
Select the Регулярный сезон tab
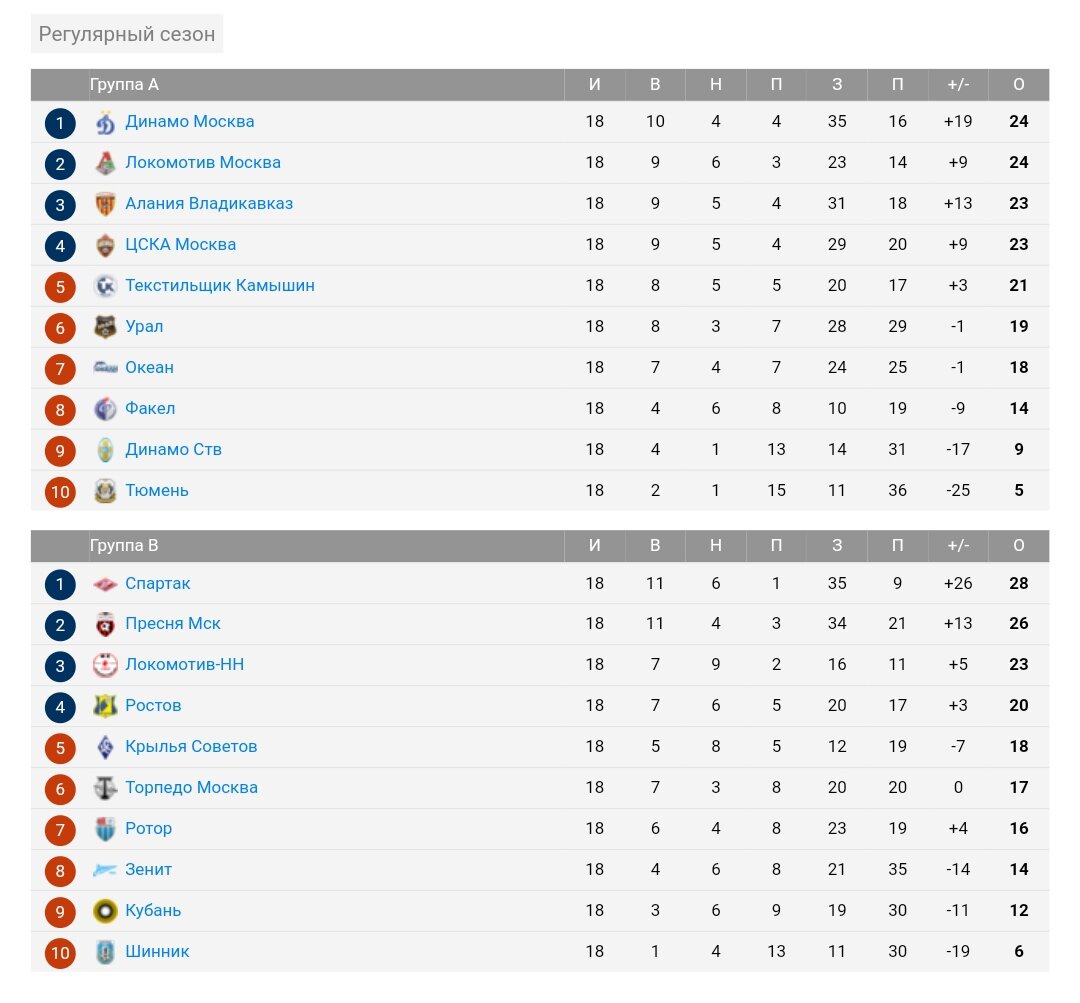coord(127,34)
